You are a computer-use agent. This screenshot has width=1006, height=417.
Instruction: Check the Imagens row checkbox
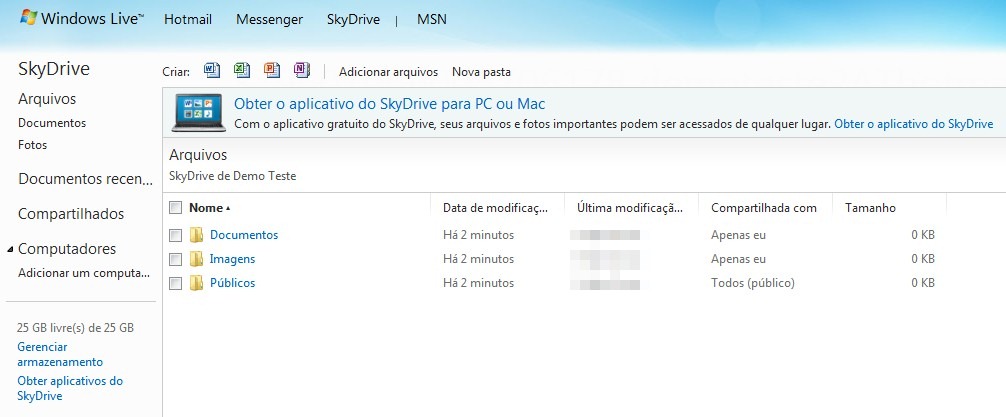(175, 259)
